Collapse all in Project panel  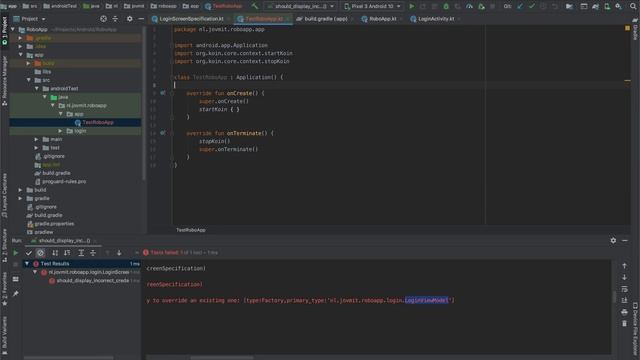(x=115, y=19)
